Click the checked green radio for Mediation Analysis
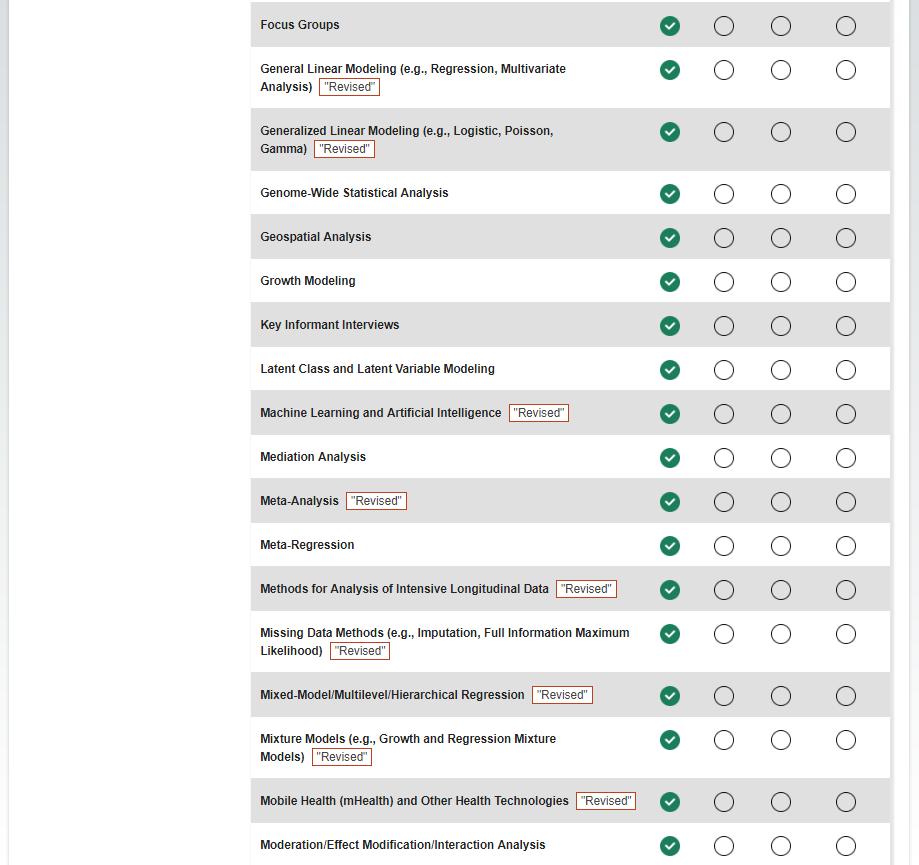 tap(670, 458)
